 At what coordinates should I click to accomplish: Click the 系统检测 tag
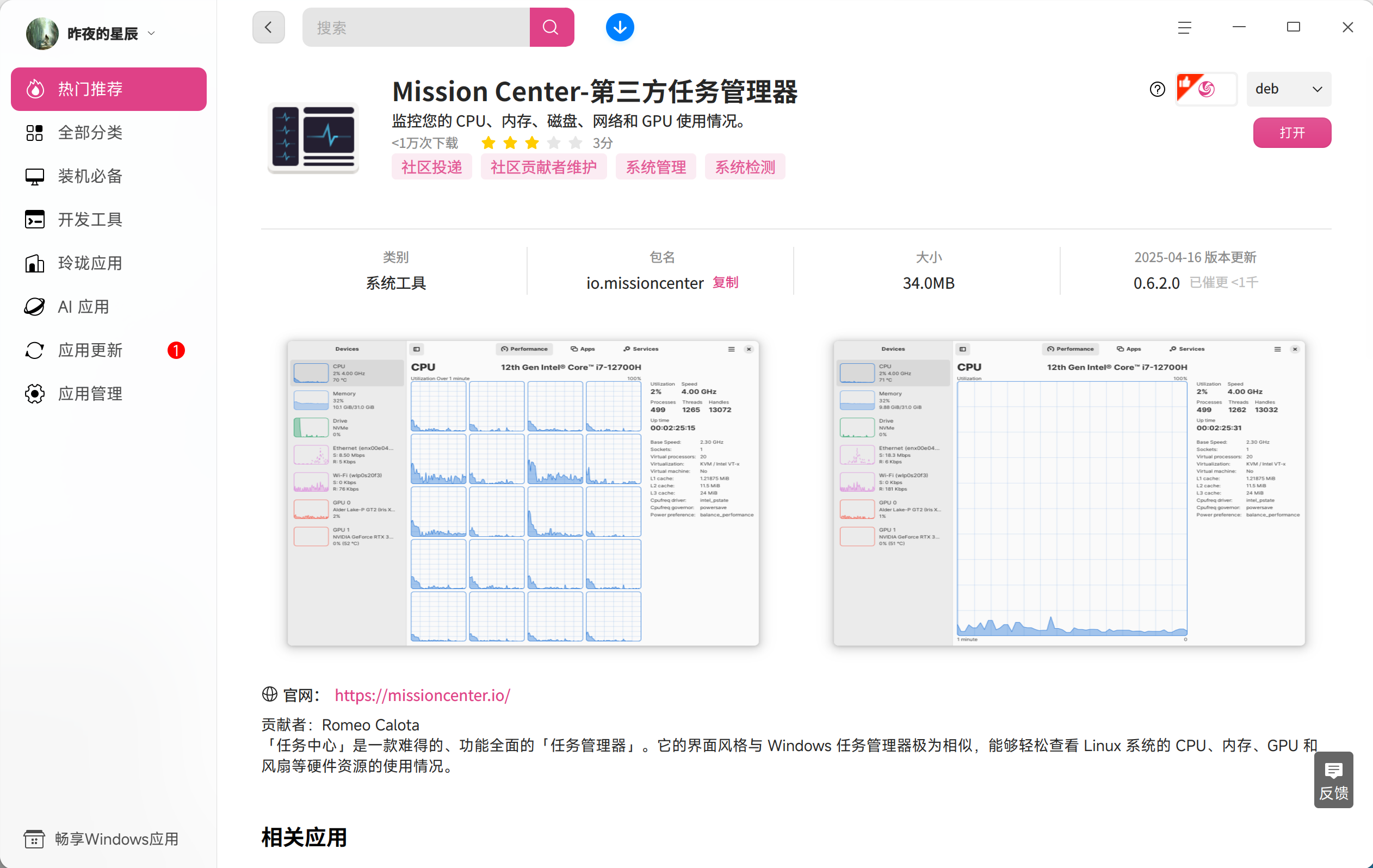745,167
